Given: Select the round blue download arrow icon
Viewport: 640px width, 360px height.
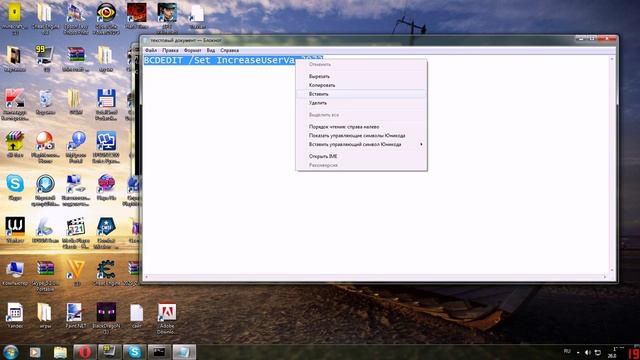Looking at the screenshot, I should (x=45, y=190).
